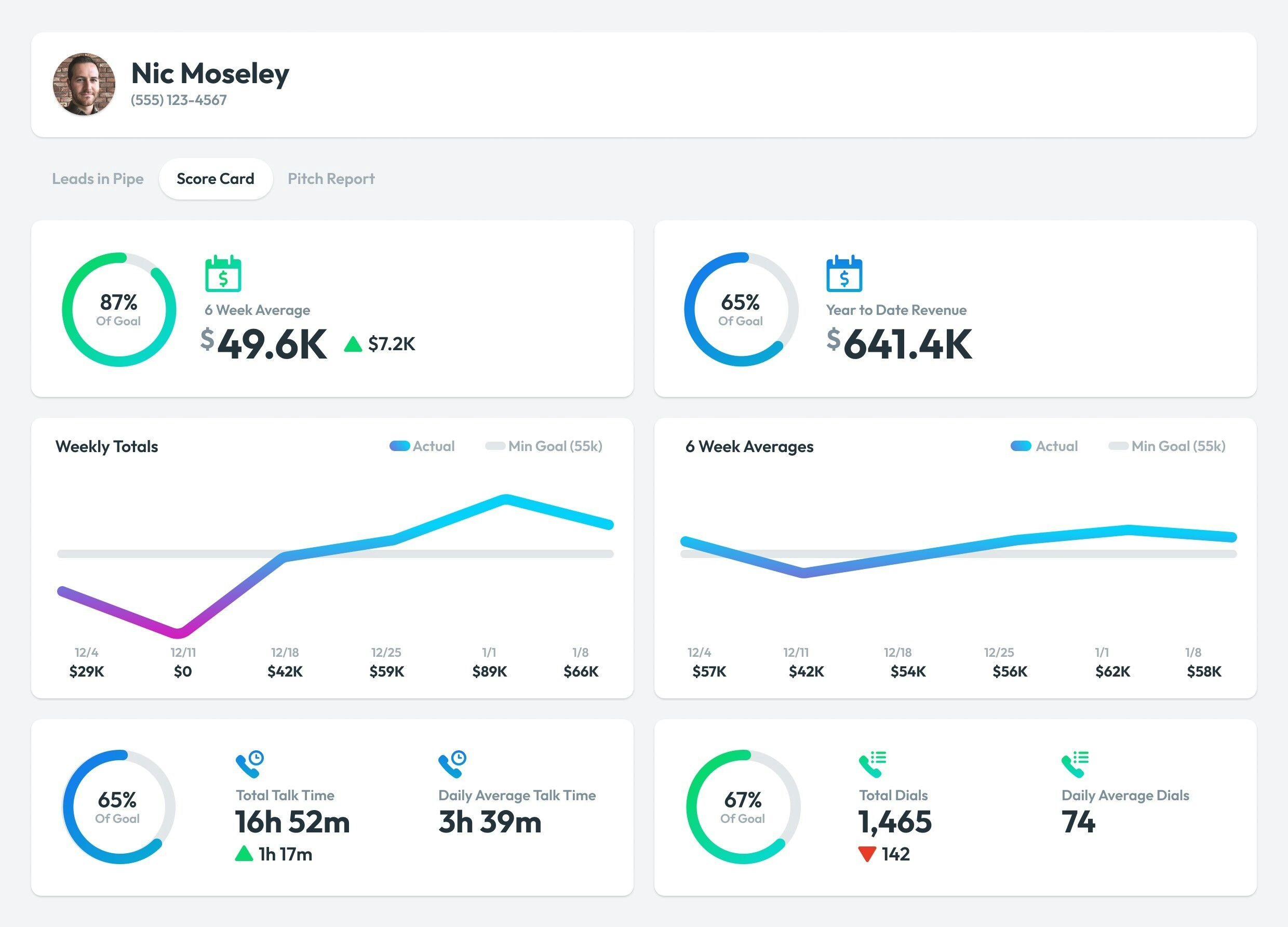
Task: Click the 3h 39m daily average value
Action: pos(490,822)
